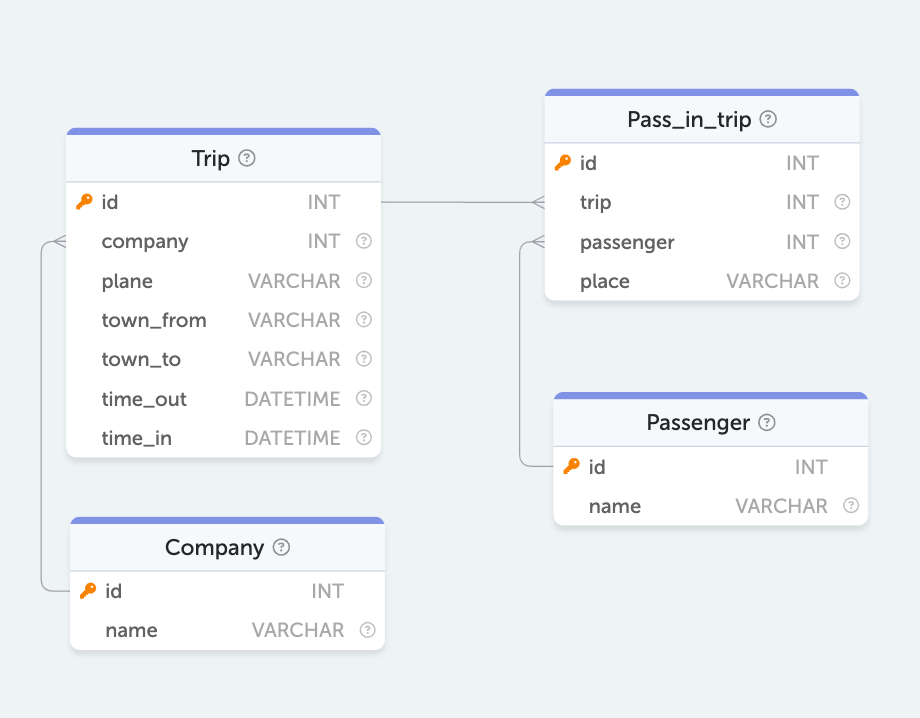Image resolution: width=920 pixels, height=718 pixels.
Task: Click the time_in DATETIME type label
Action: [x=292, y=438]
